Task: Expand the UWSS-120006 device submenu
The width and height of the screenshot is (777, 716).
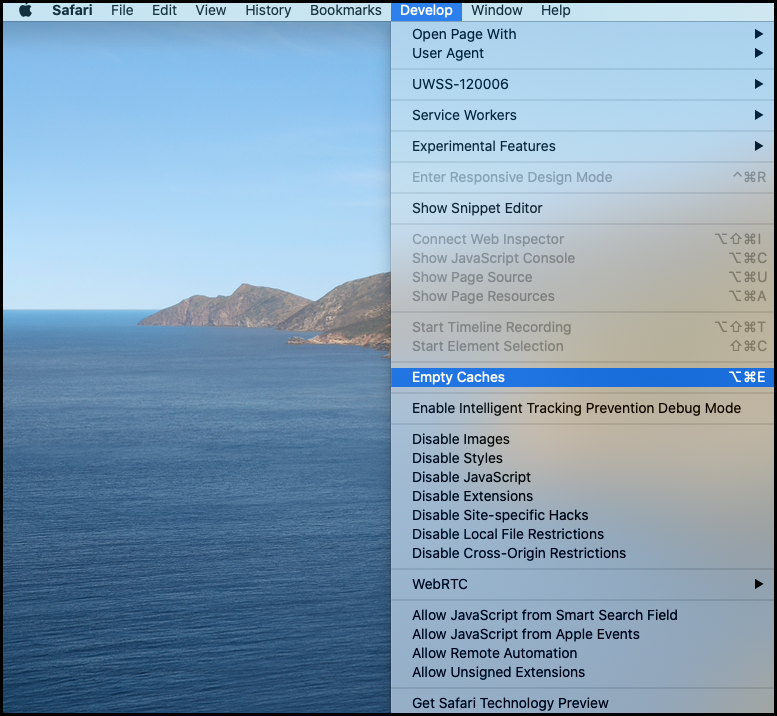Action: tap(584, 84)
